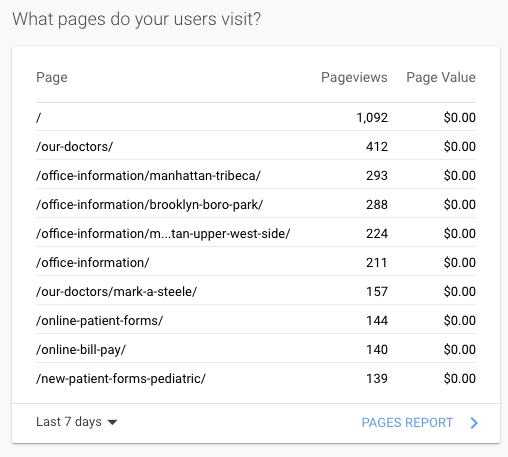
Task: Click the 224 pageviews value
Action: [x=377, y=234]
